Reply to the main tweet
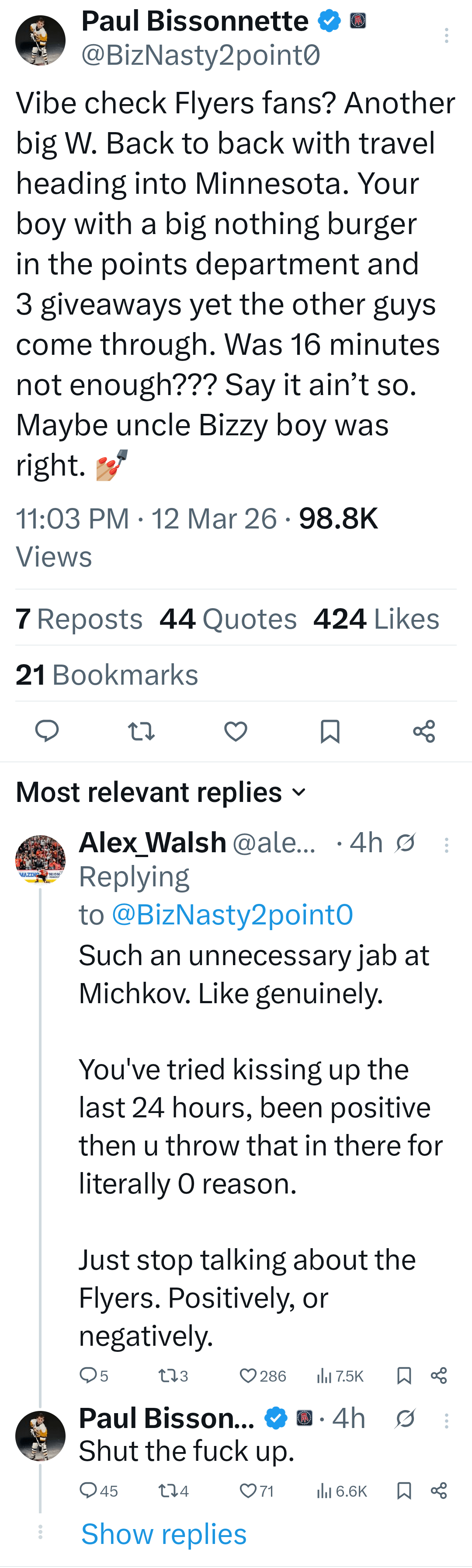The image size is (472, 1568). point(47,731)
